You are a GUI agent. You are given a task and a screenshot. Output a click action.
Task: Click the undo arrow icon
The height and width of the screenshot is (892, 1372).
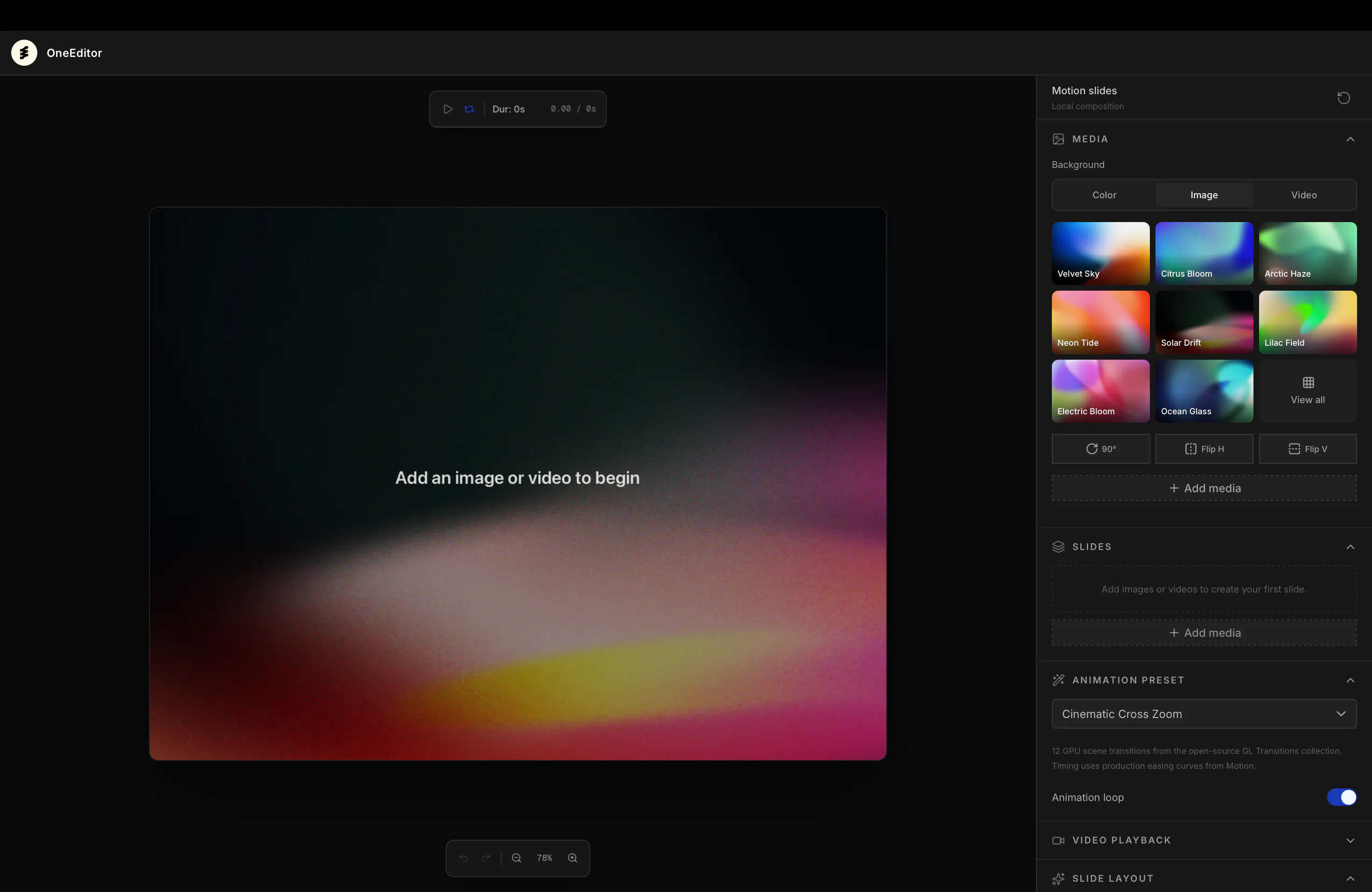tap(463, 858)
